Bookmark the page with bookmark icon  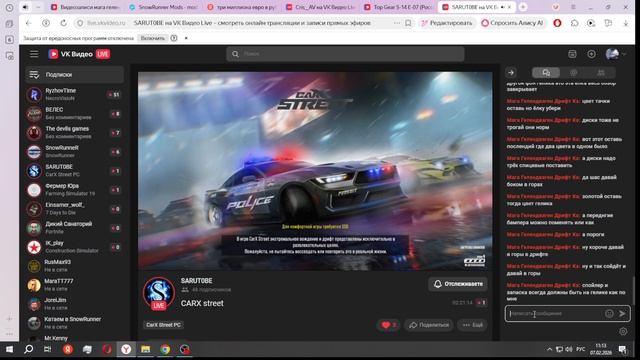pyautogui.click(x=408, y=23)
